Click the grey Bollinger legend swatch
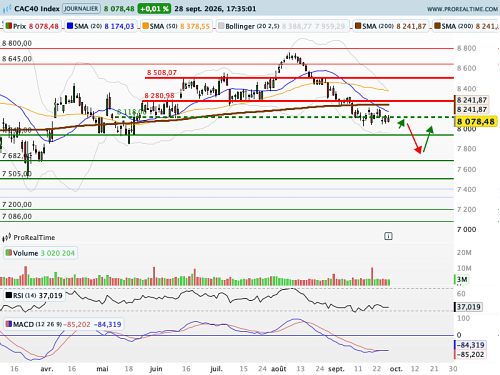500x375 pixels. point(221,26)
